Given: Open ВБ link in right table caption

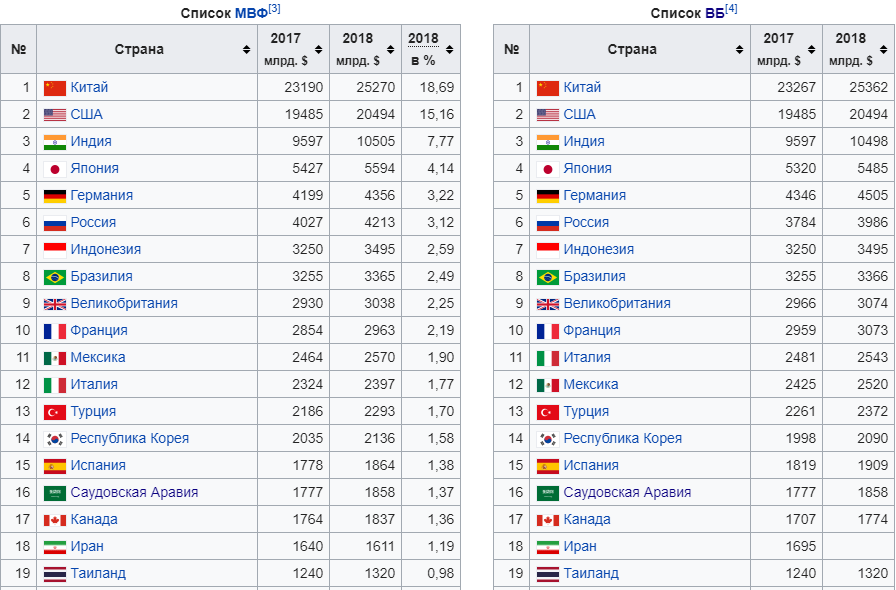Looking at the screenshot, I should pos(713,13).
